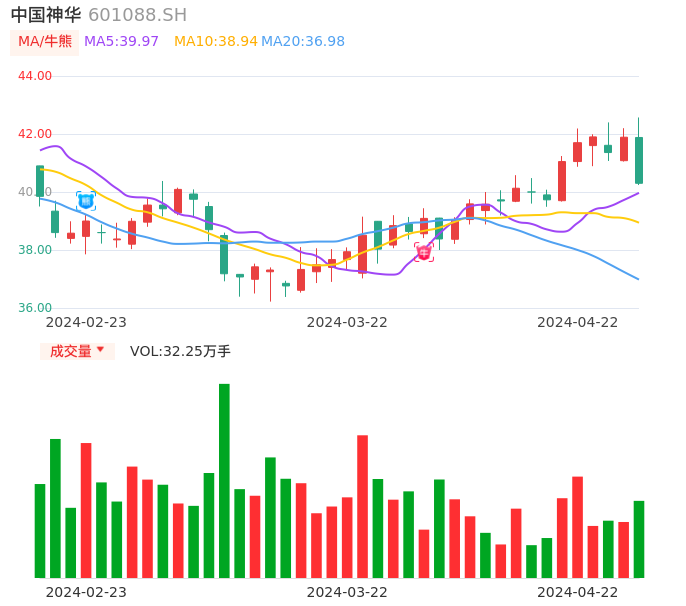This screenshot has height=606, width=686.
Task: Select the last green candlestick on the right
Action: point(638,160)
